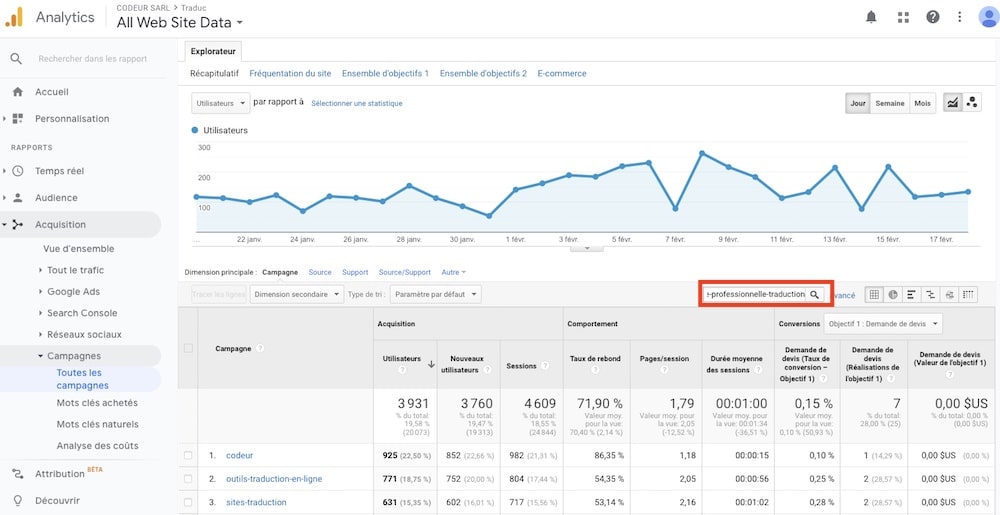Switch to line chart view
1000x515 pixels.
click(952, 103)
